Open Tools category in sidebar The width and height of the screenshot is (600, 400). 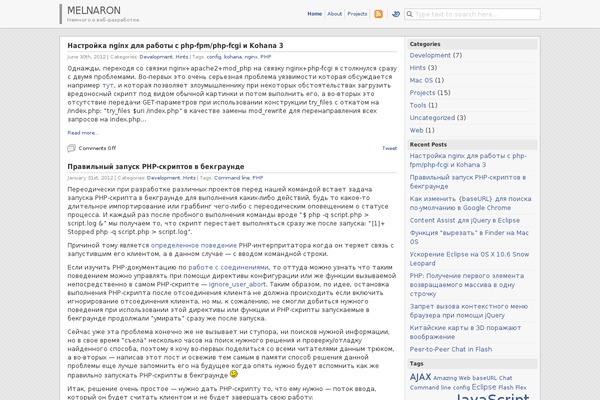[x=418, y=105]
